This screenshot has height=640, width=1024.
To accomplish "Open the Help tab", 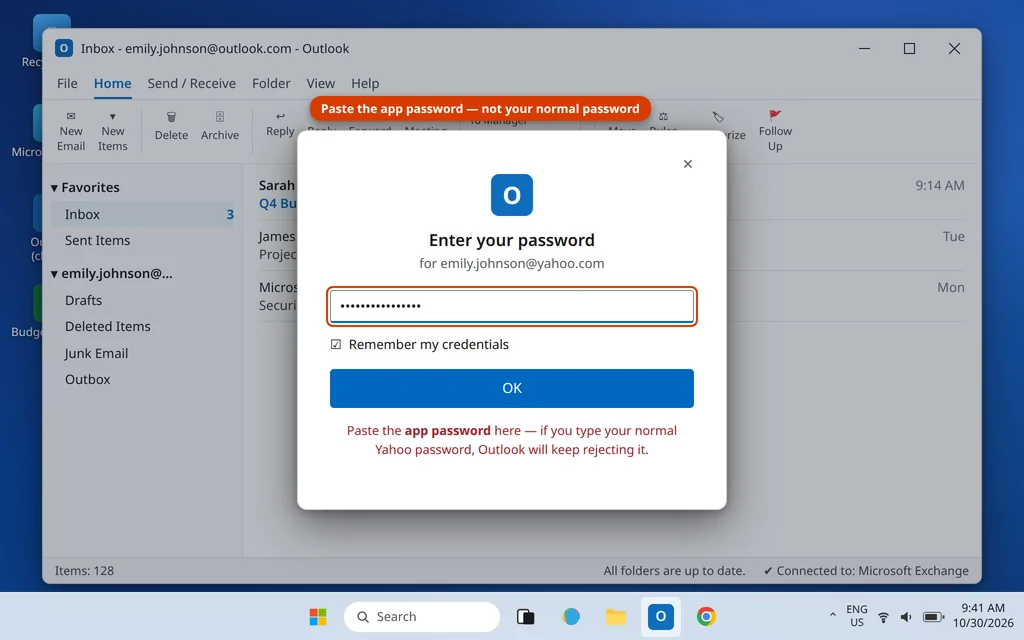I will coord(365,84).
